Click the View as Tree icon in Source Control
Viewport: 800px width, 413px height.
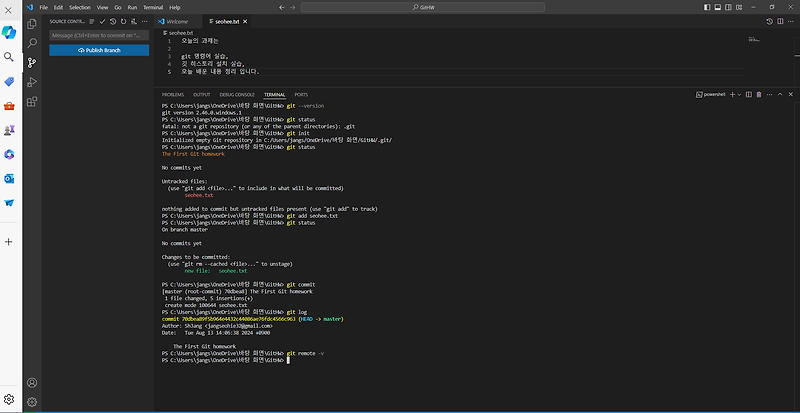point(92,21)
